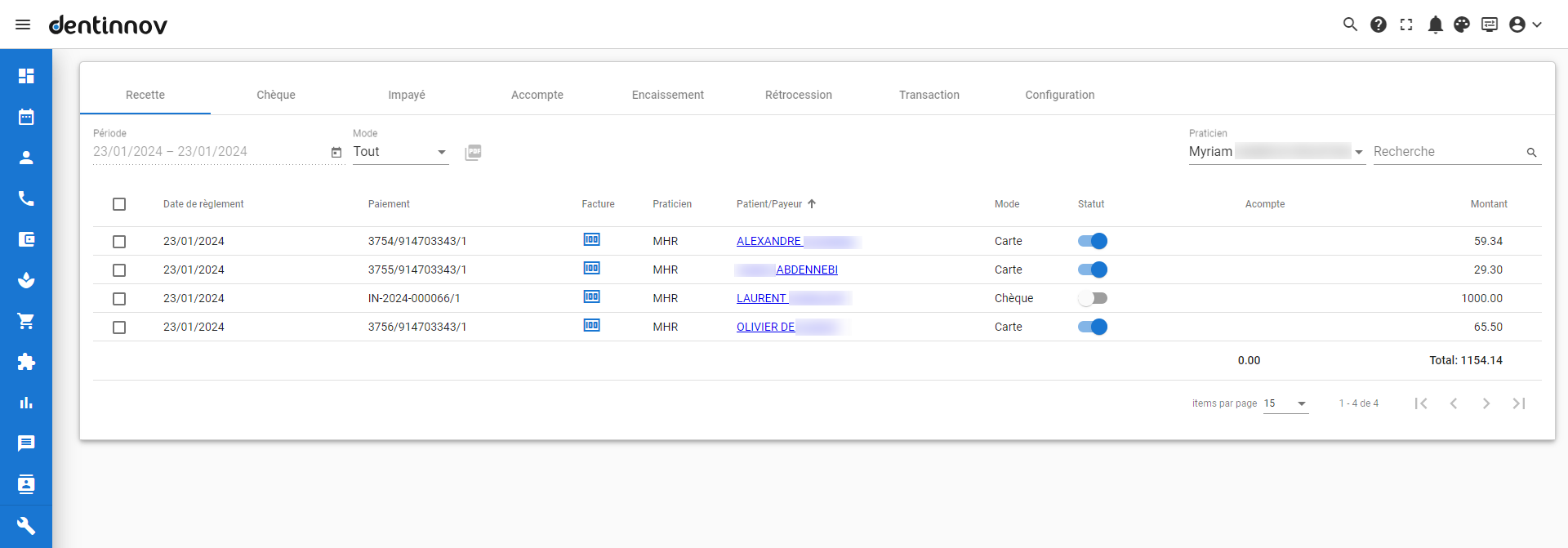Switch to the Rétrocession tab
The height and width of the screenshot is (548, 1568).
(x=799, y=95)
